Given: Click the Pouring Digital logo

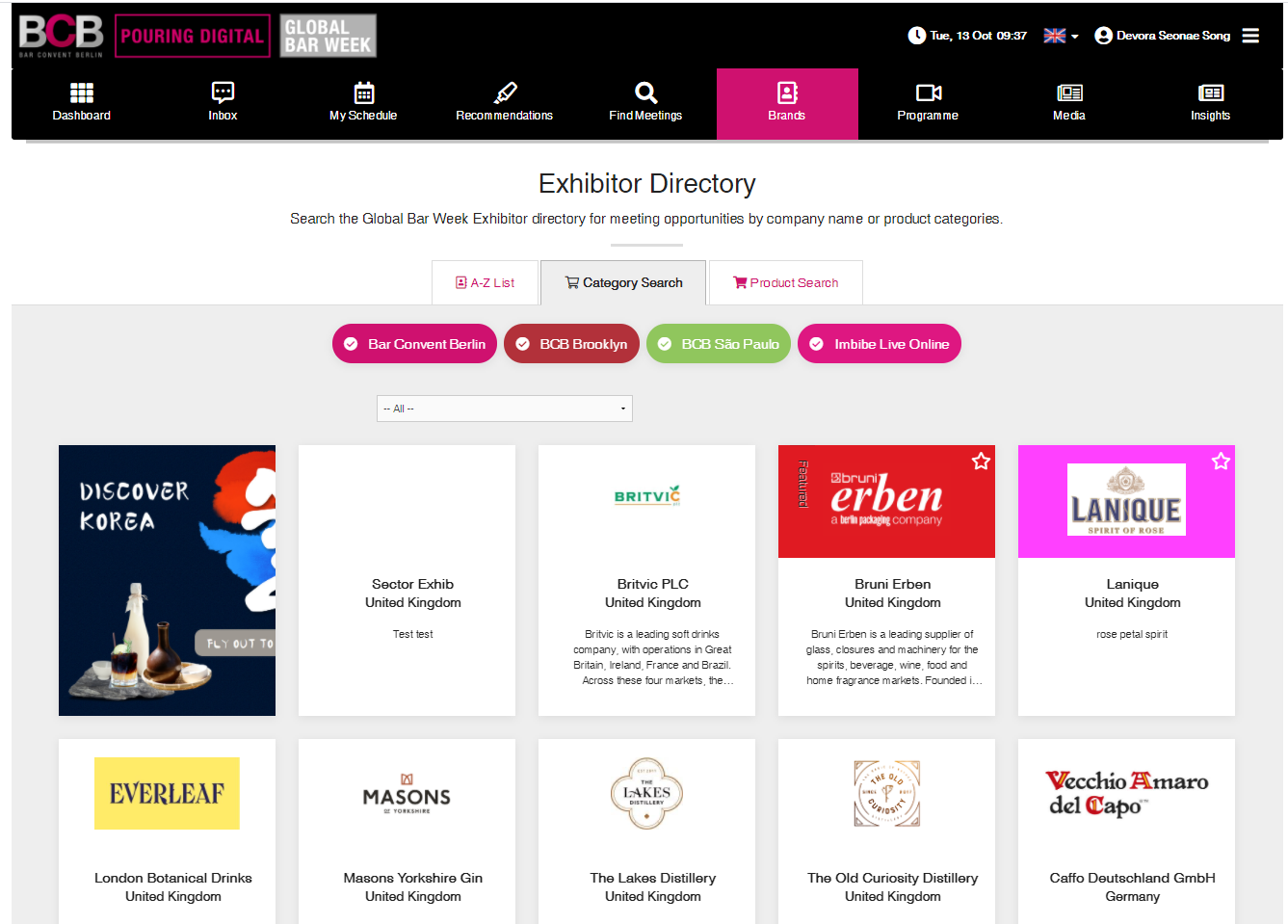Looking at the screenshot, I should 193,36.
